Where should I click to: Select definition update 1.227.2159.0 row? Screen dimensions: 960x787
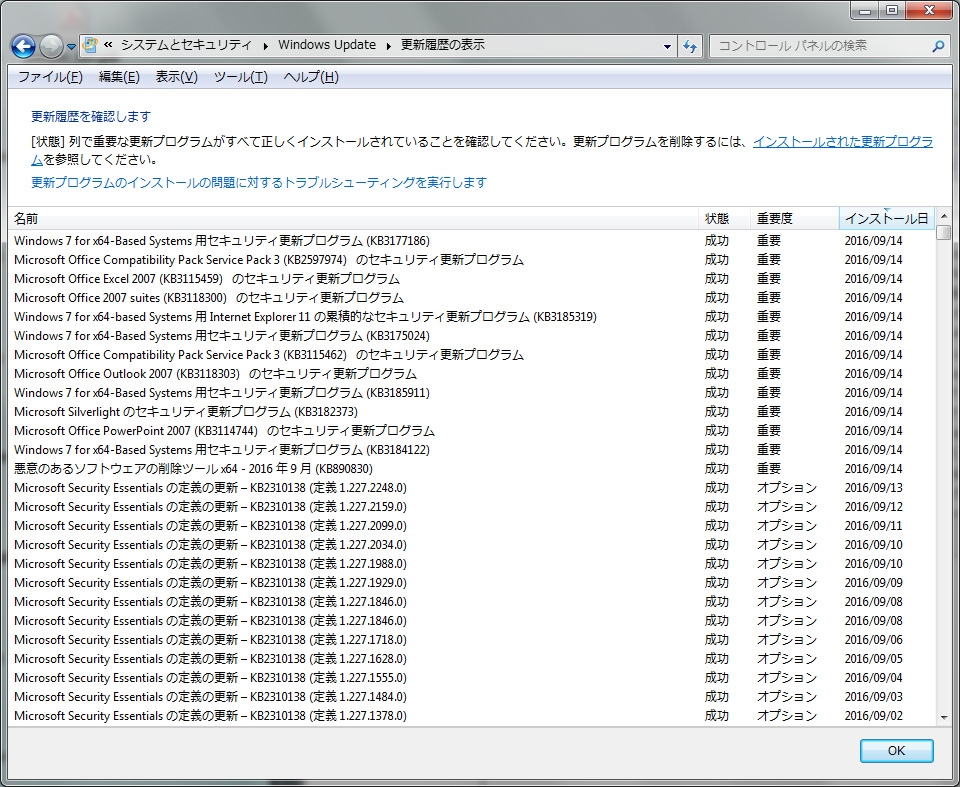click(471, 506)
